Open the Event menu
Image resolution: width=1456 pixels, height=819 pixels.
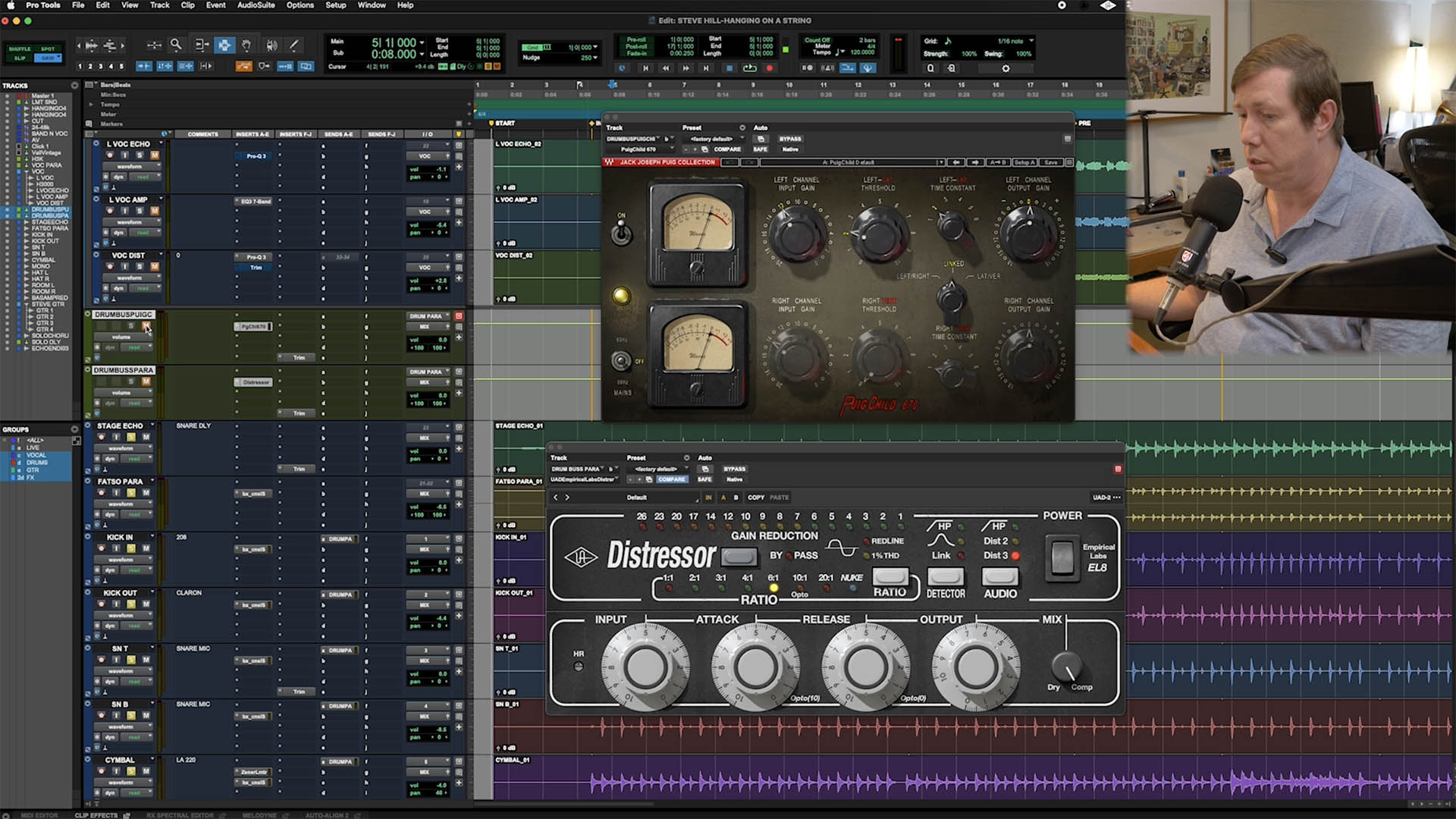pyautogui.click(x=215, y=5)
